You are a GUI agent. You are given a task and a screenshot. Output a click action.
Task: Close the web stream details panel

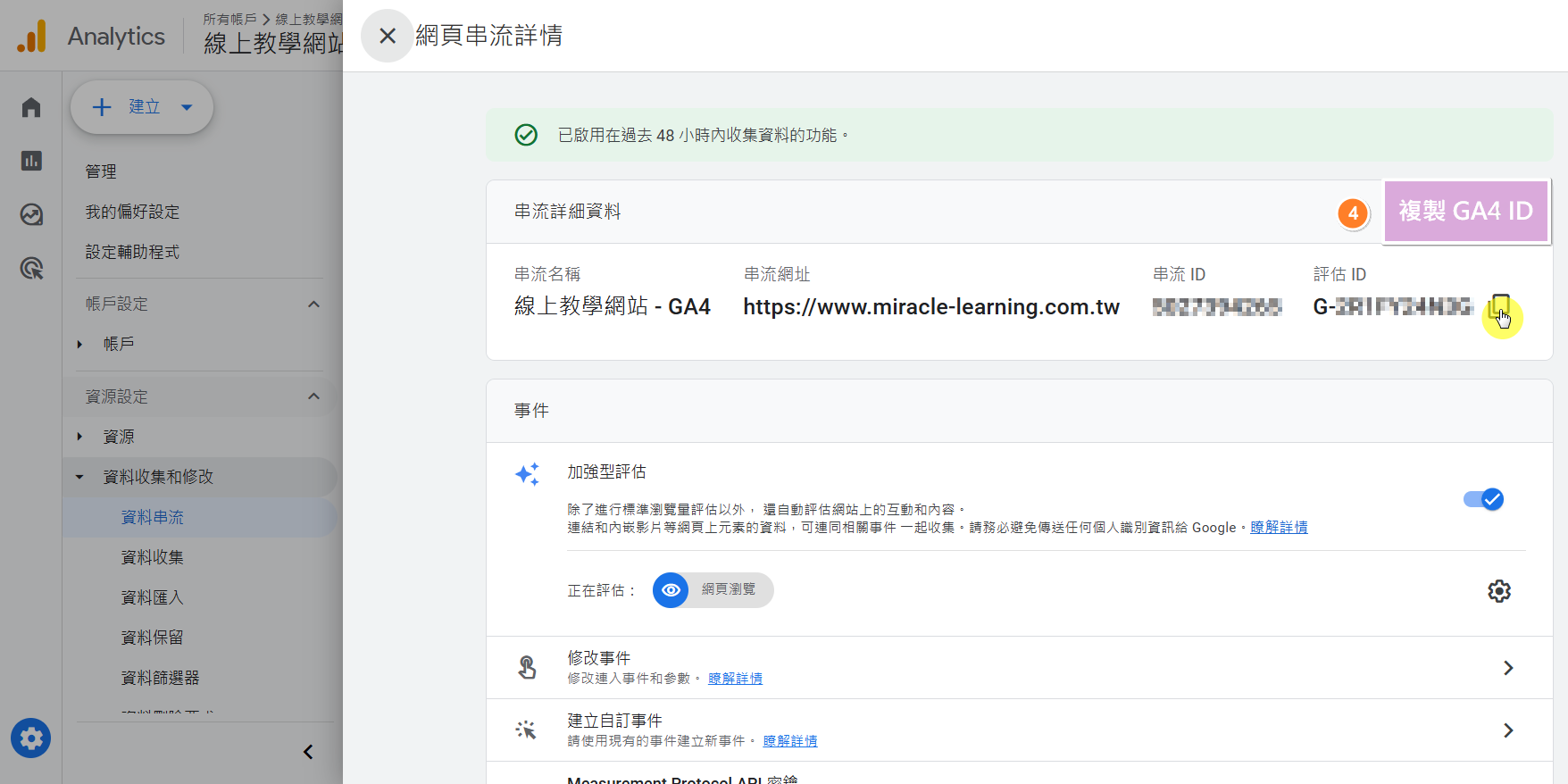[x=387, y=36]
